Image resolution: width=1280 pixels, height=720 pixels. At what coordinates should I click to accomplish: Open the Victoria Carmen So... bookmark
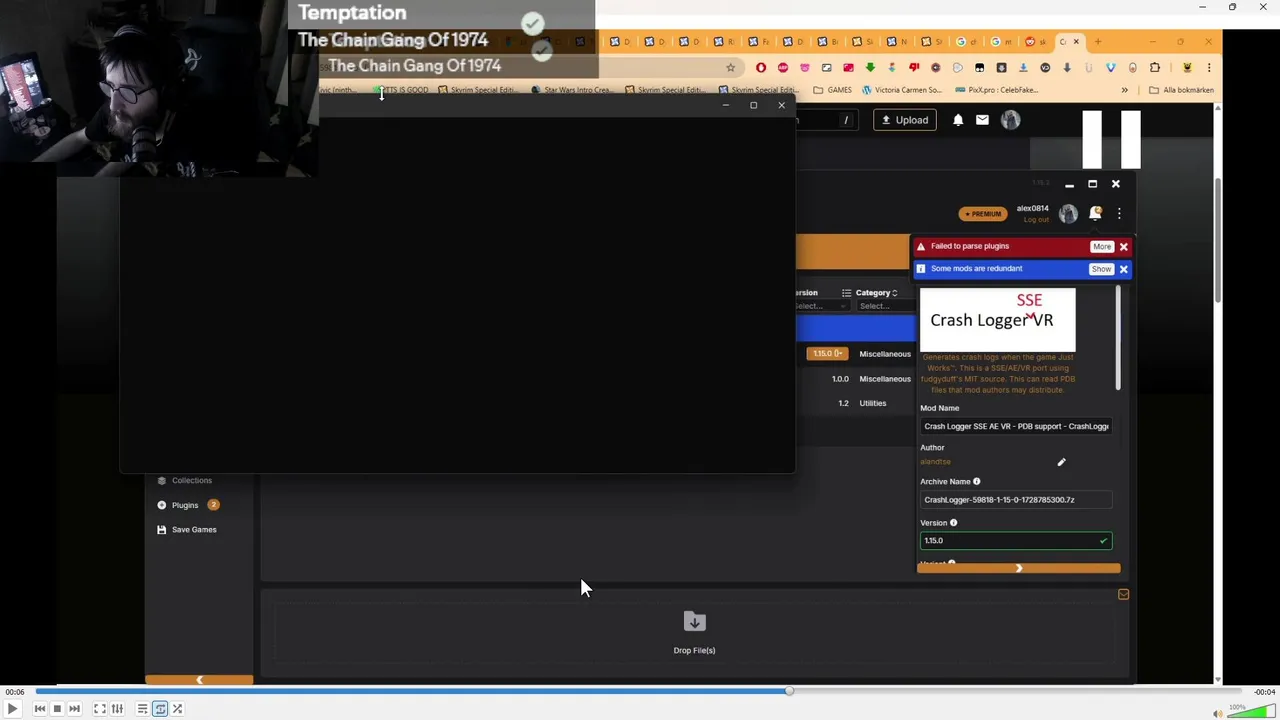point(901,90)
